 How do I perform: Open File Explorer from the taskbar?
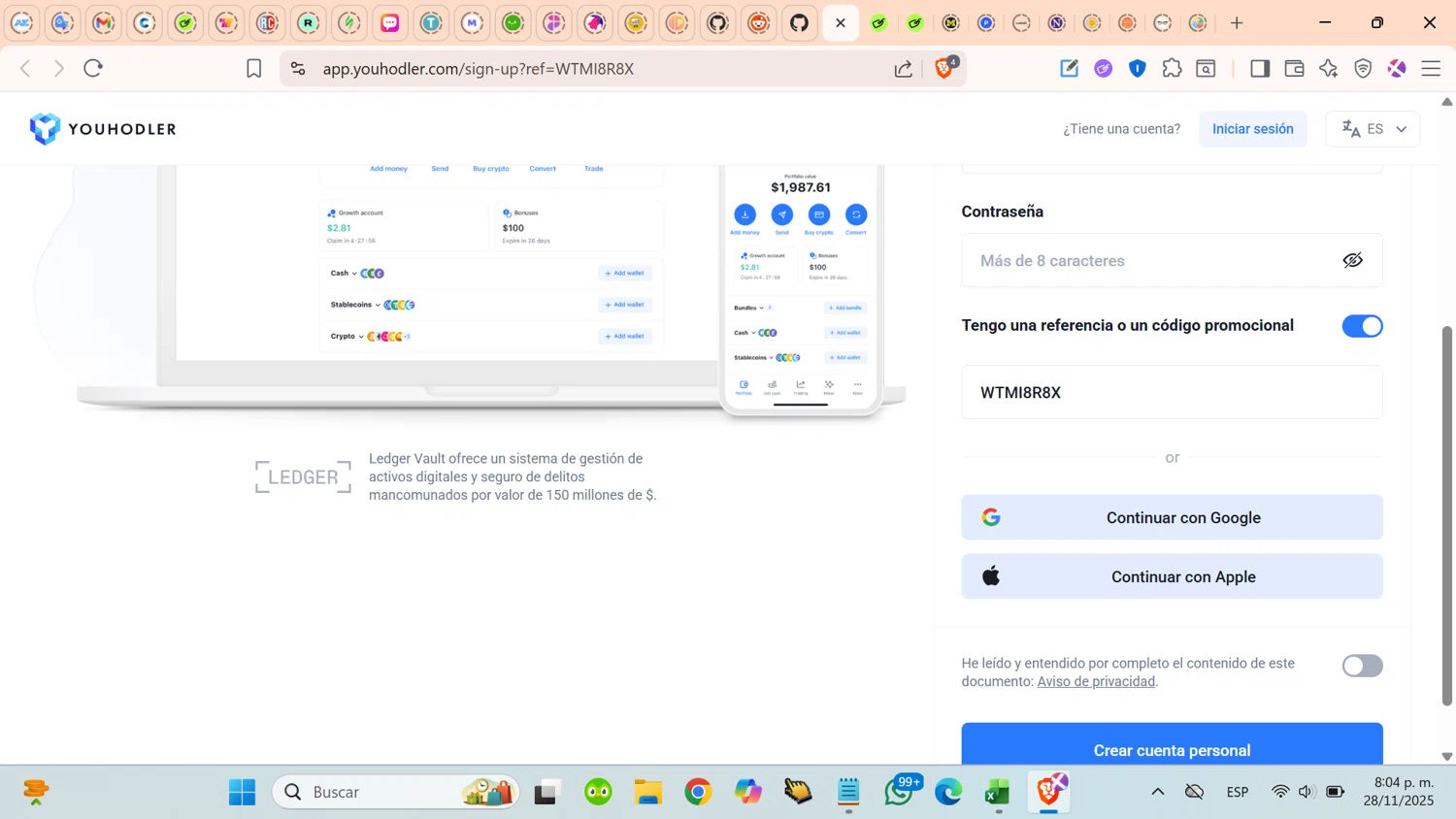[x=647, y=792]
